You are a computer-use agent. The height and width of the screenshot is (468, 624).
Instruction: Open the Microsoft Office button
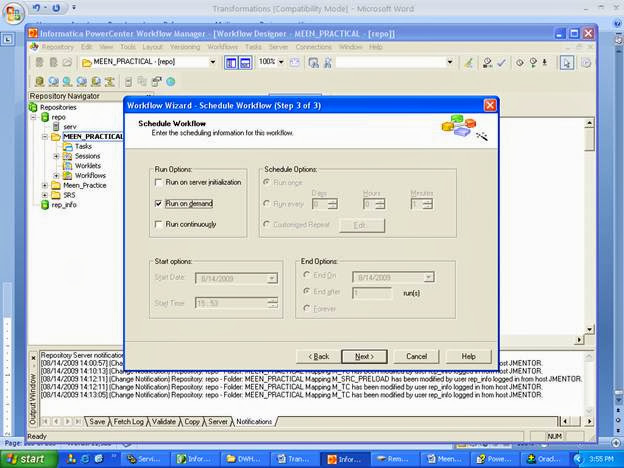(x=14, y=14)
